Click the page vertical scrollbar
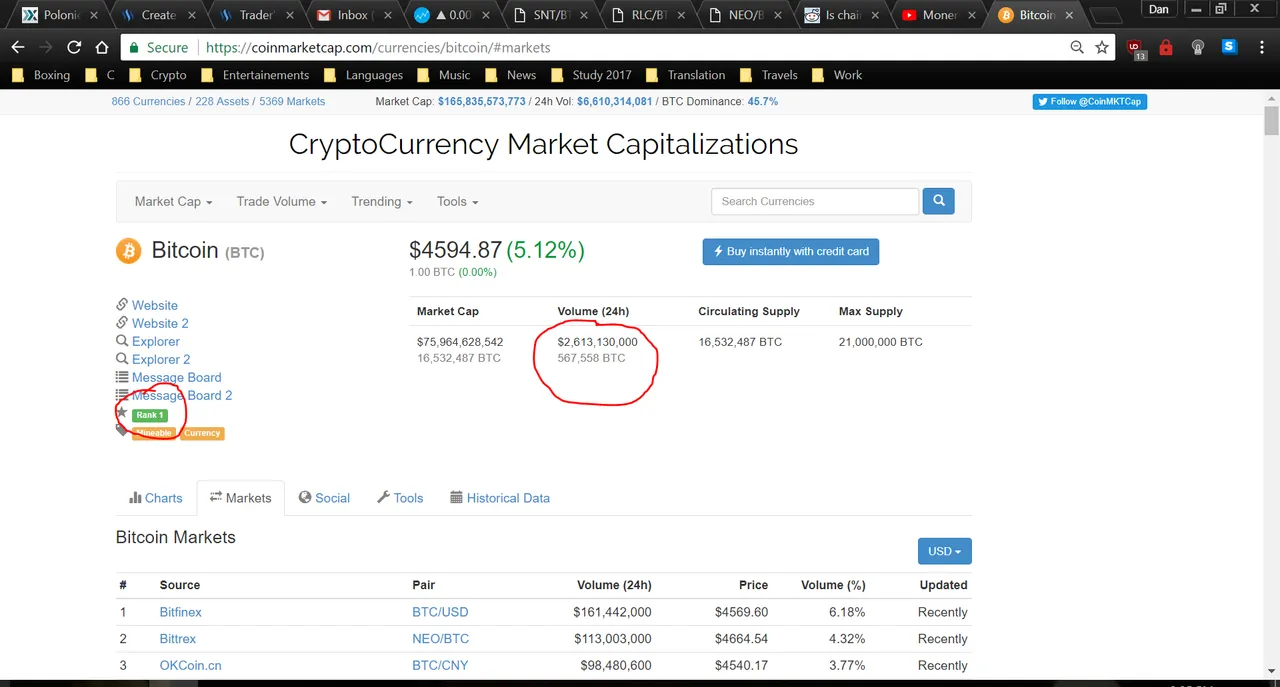 tap(1271, 120)
